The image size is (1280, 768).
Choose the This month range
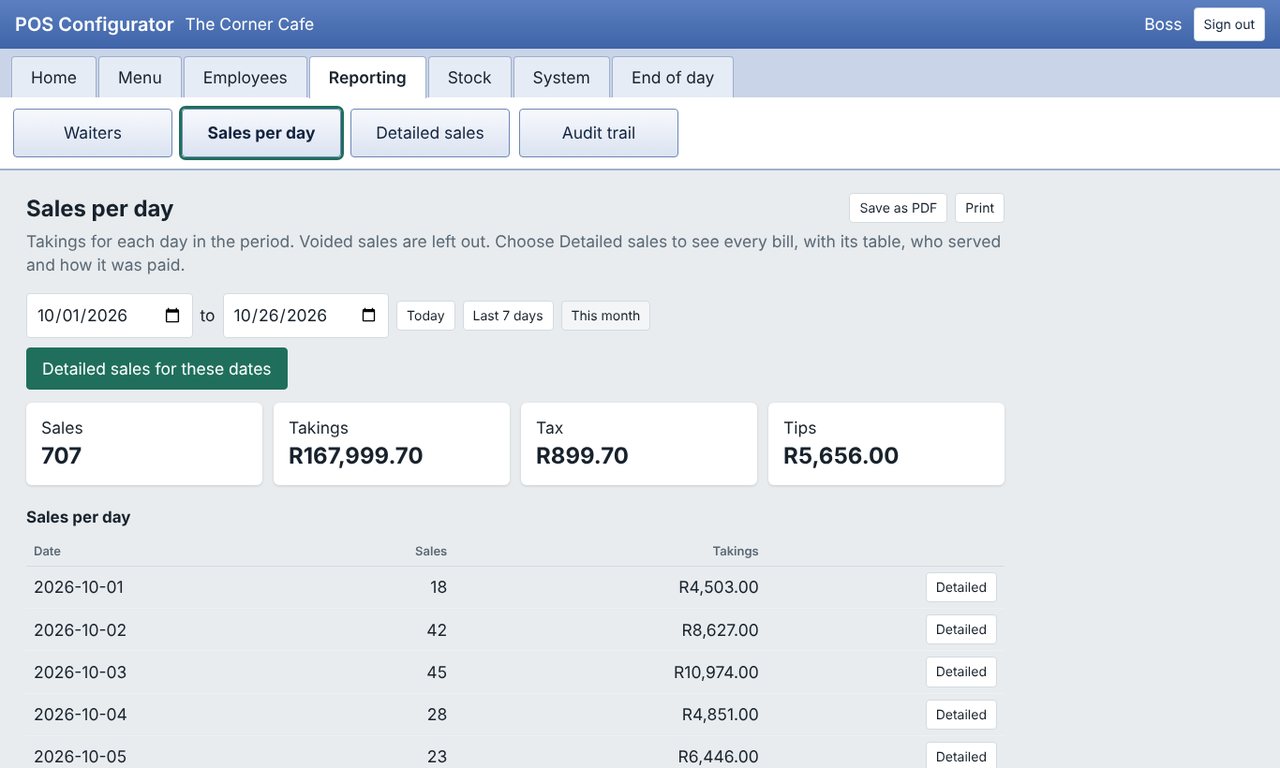coord(606,316)
